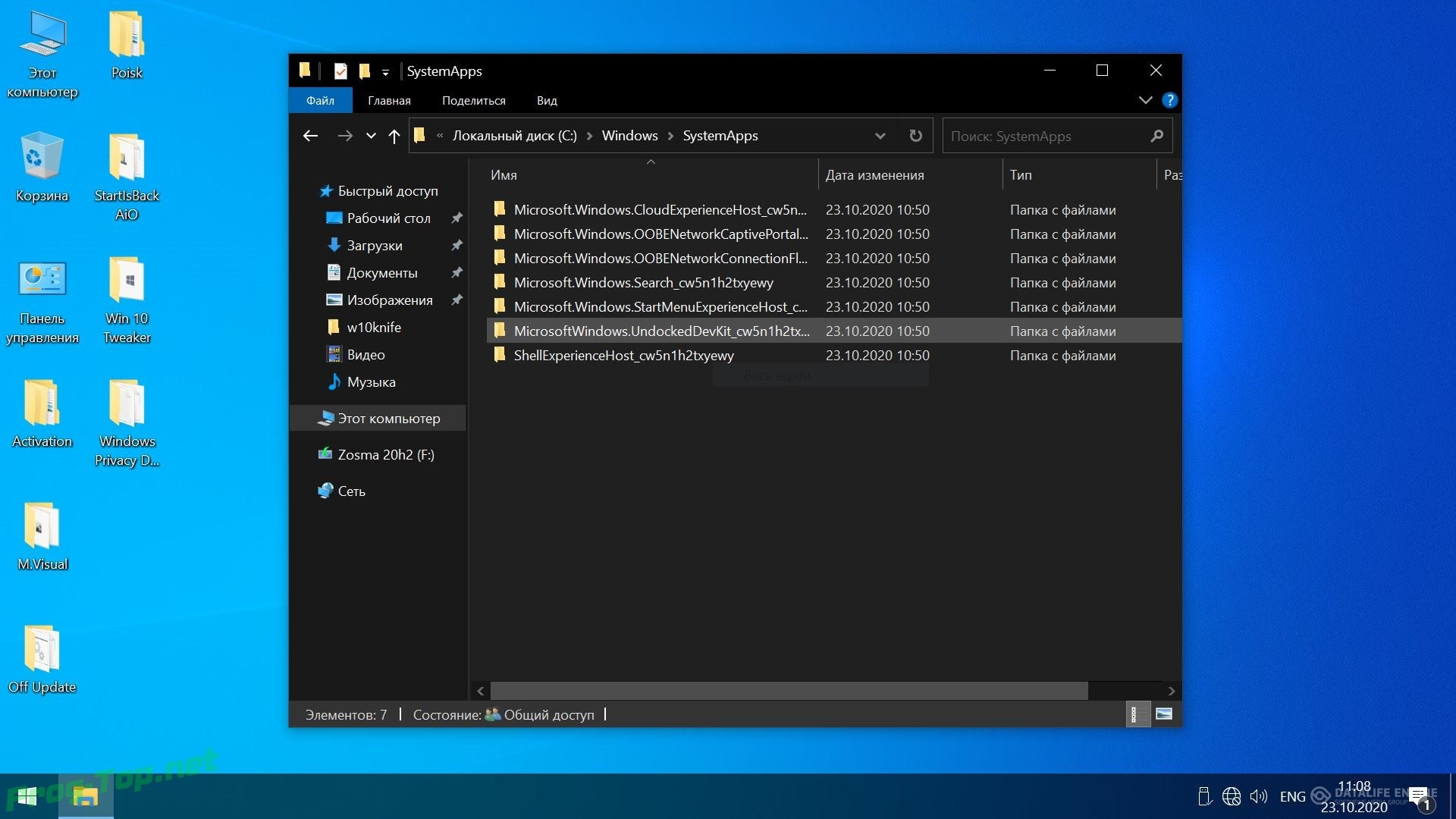Select Загрузки in navigation pane
This screenshot has height=819, width=1456.
(x=365, y=246)
